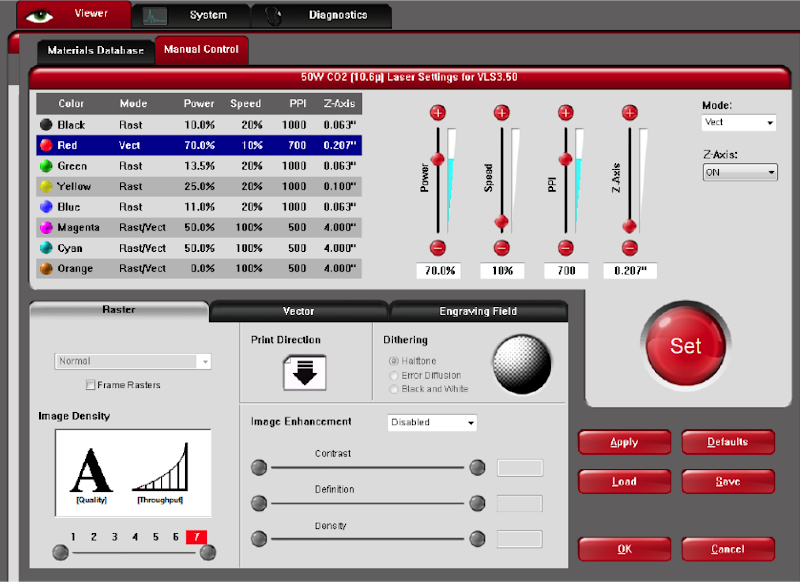Switch to the System tab
800x582 pixels.
[x=191, y=16]
